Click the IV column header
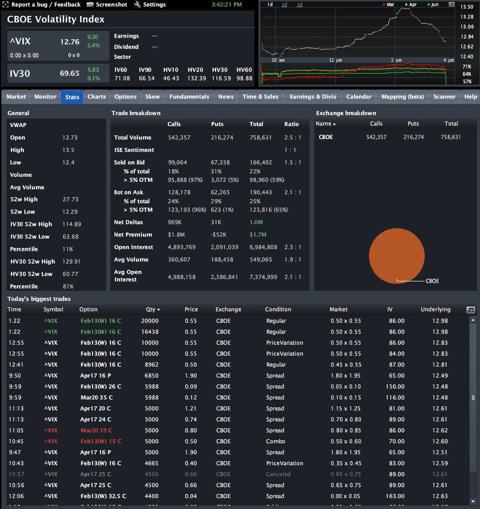 coord(390,309)
